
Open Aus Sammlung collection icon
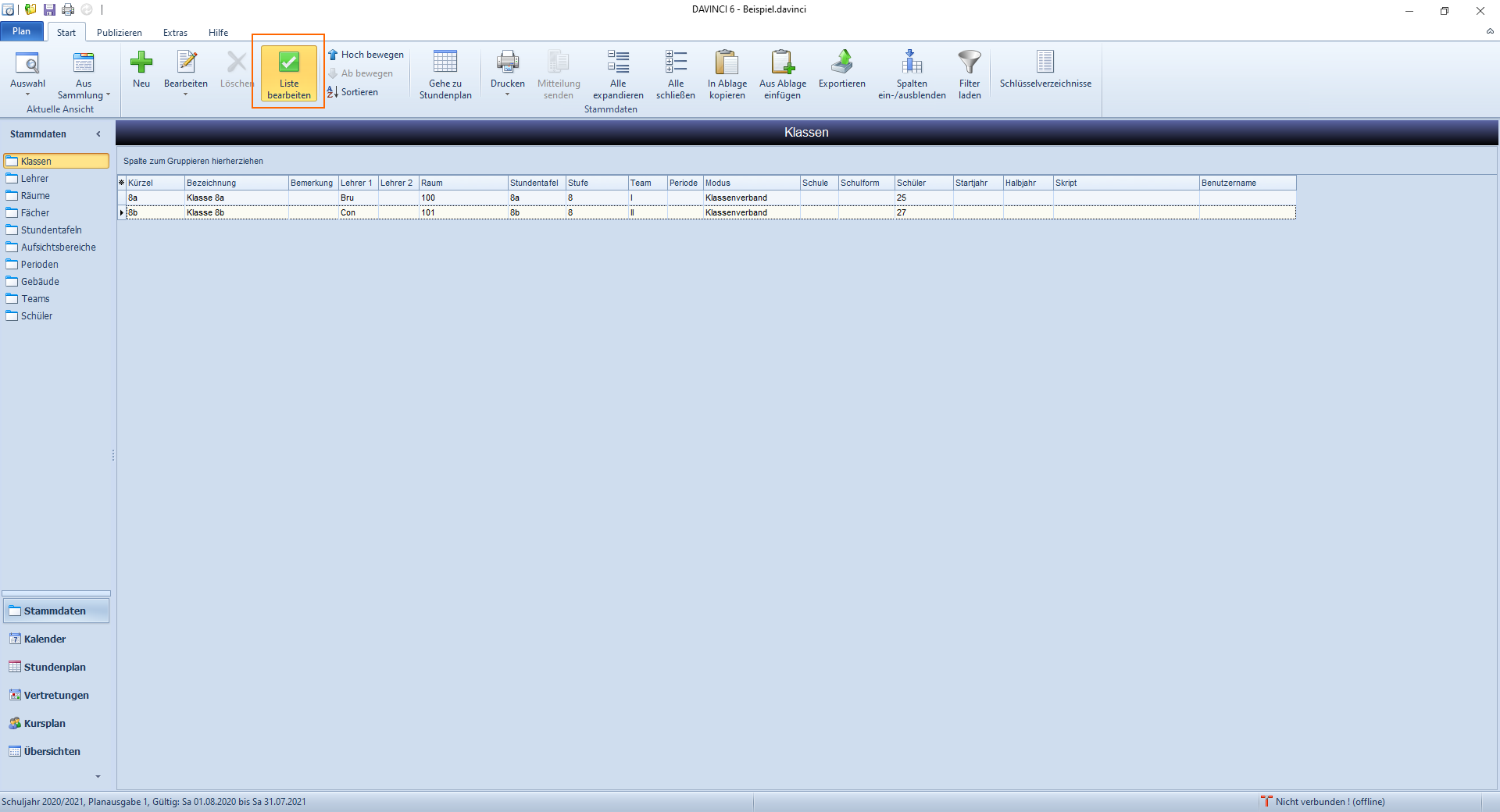coord(84,63)
